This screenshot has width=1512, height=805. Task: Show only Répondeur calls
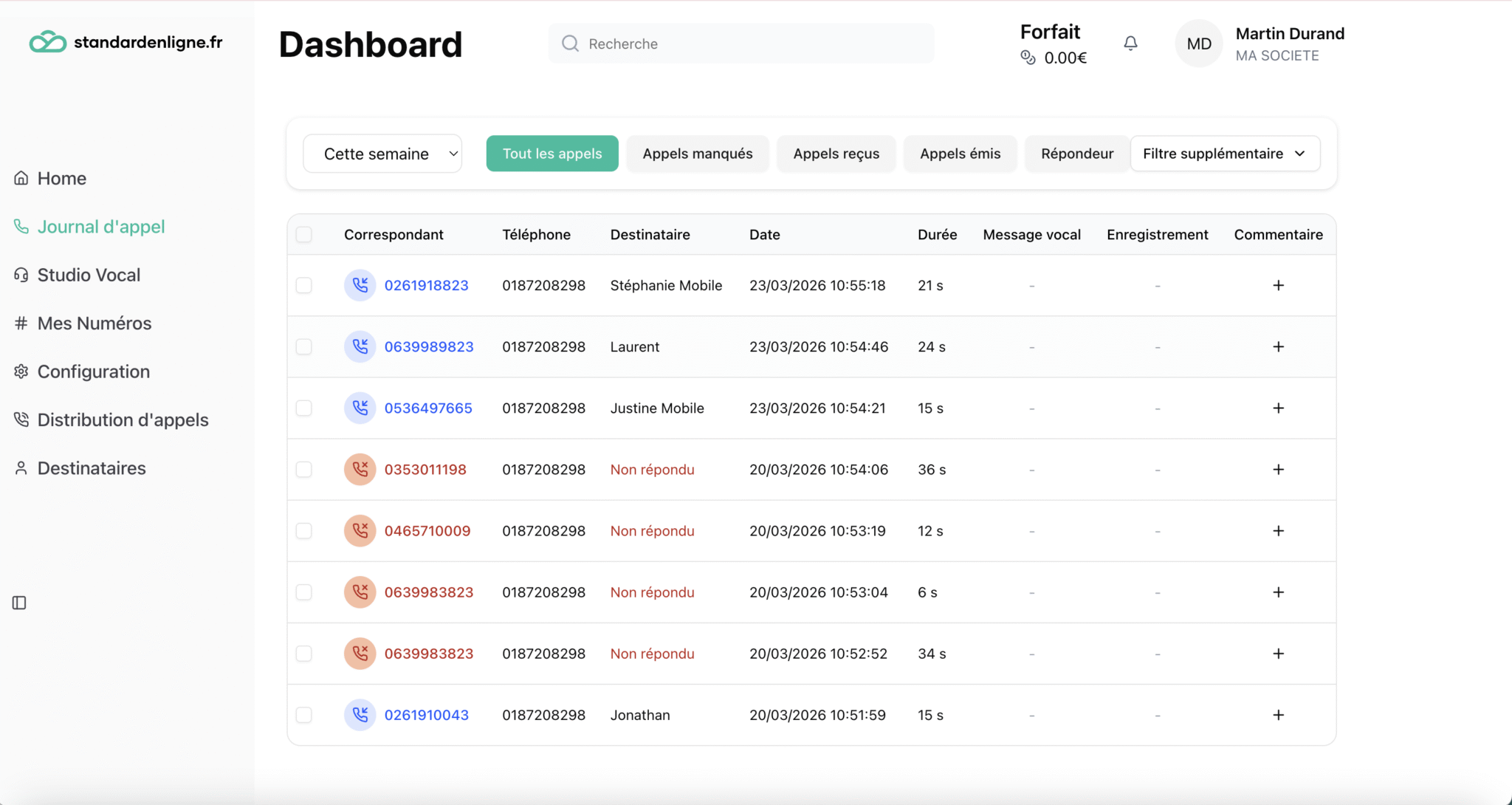pos(1076,154)
